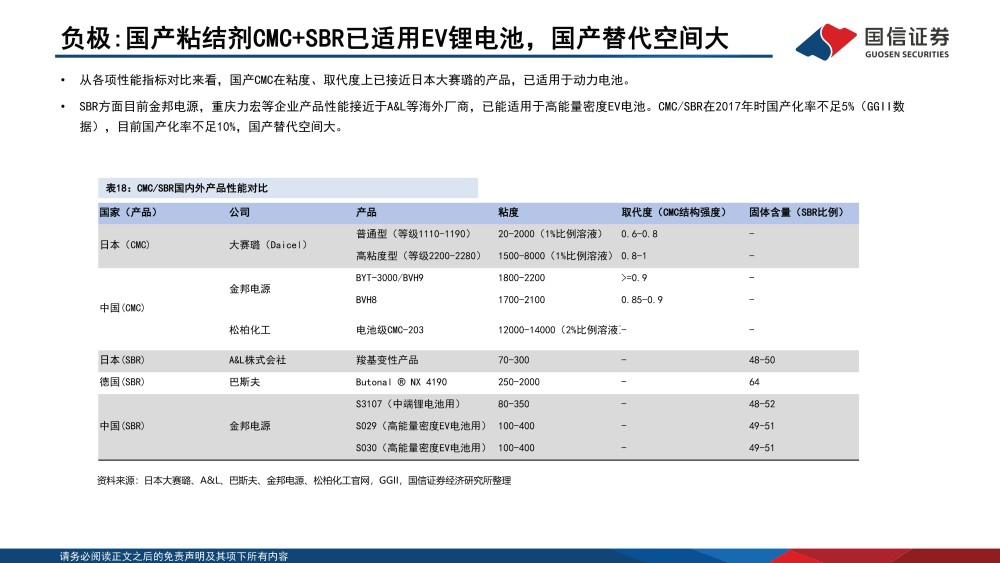
Task: Select the 1700-2100 viscosity cell
Action: pos(521,300)
